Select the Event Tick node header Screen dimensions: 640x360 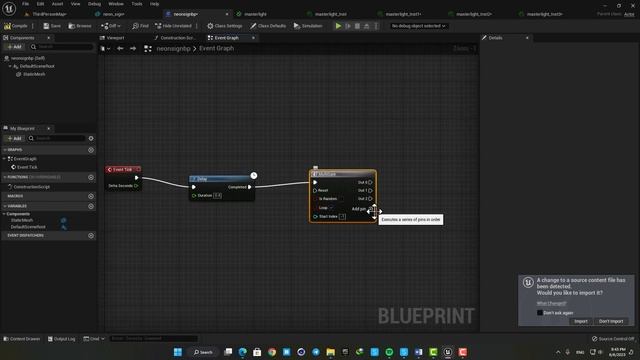pyautogui.click(x=123, y=169)
